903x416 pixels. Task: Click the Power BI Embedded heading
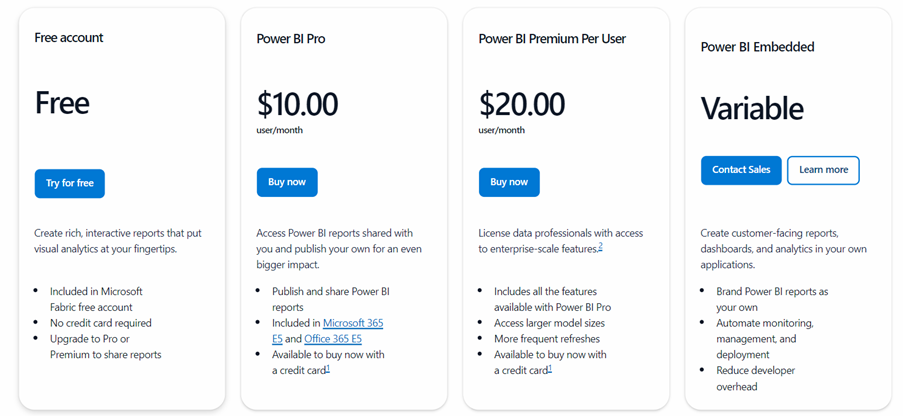pyautogui.click(x=757, y=47)
